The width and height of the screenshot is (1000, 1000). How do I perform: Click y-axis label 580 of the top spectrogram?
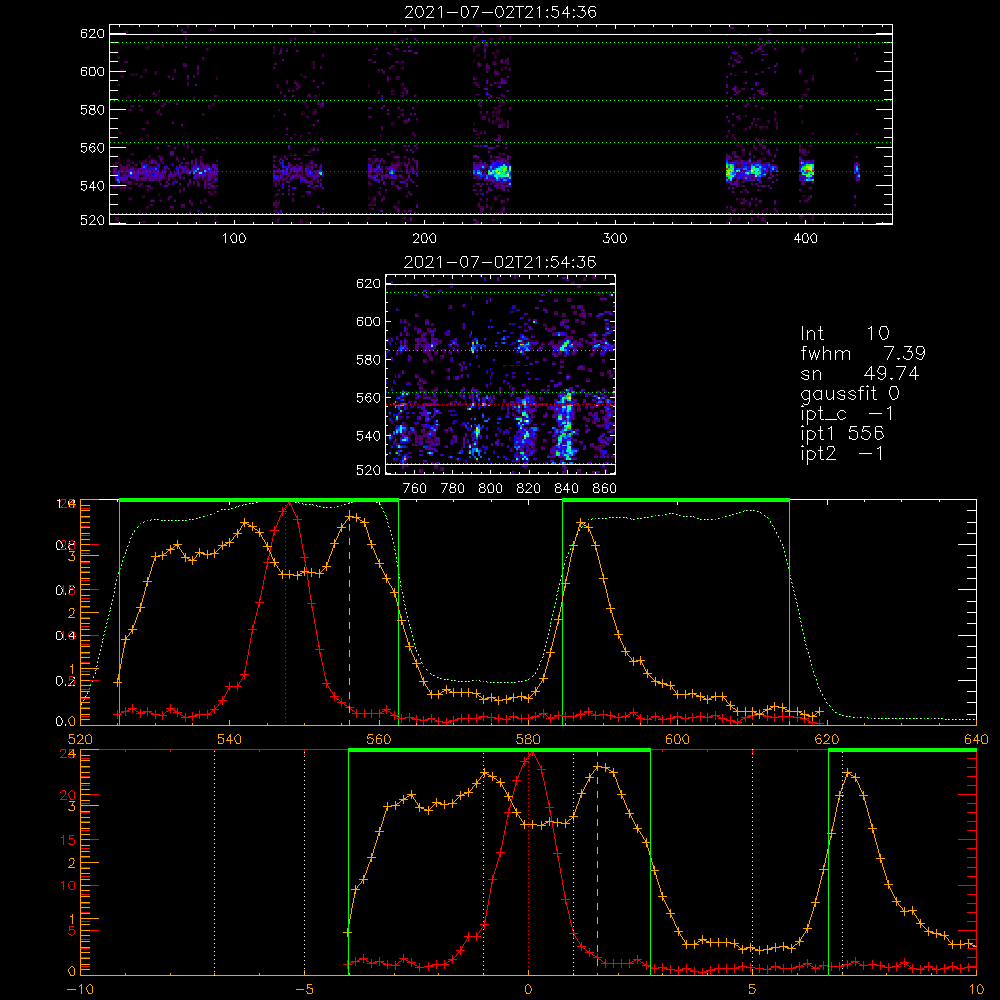[x=92, y=110]
